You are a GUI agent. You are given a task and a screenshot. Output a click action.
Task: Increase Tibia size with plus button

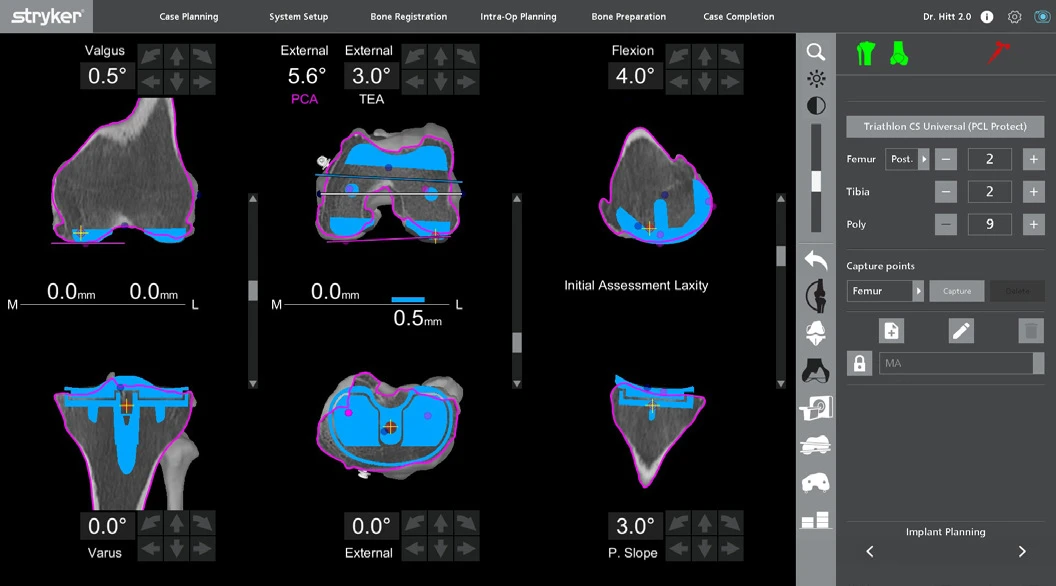(x=1033, y=191)
